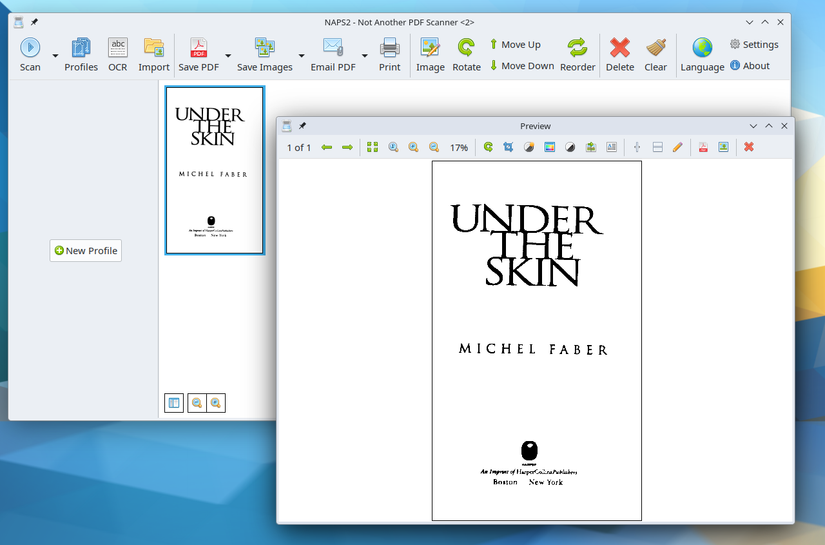Fit page to window in Preview
The width and height of the screenshot is (825, 545).
tap(373, 147)
